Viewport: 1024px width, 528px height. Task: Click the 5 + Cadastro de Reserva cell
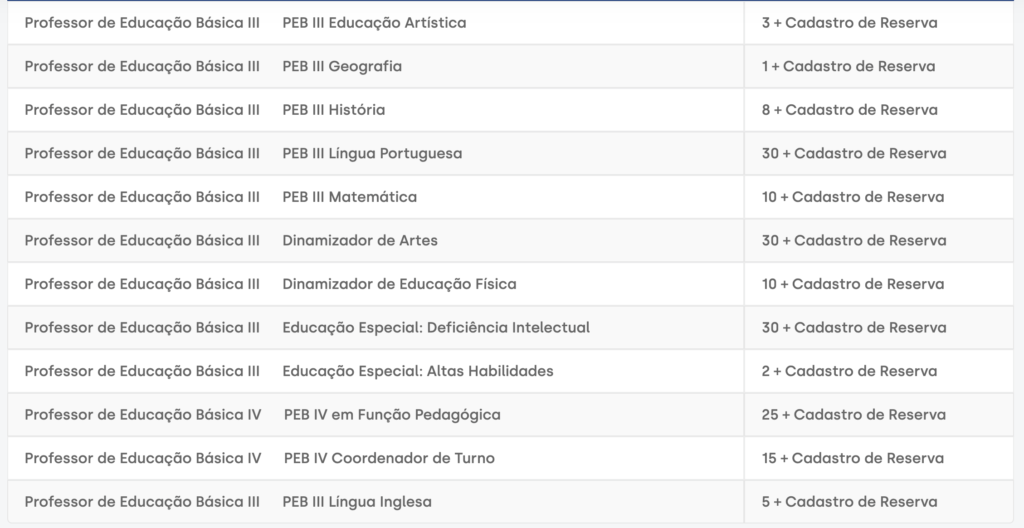coord(849,502)
